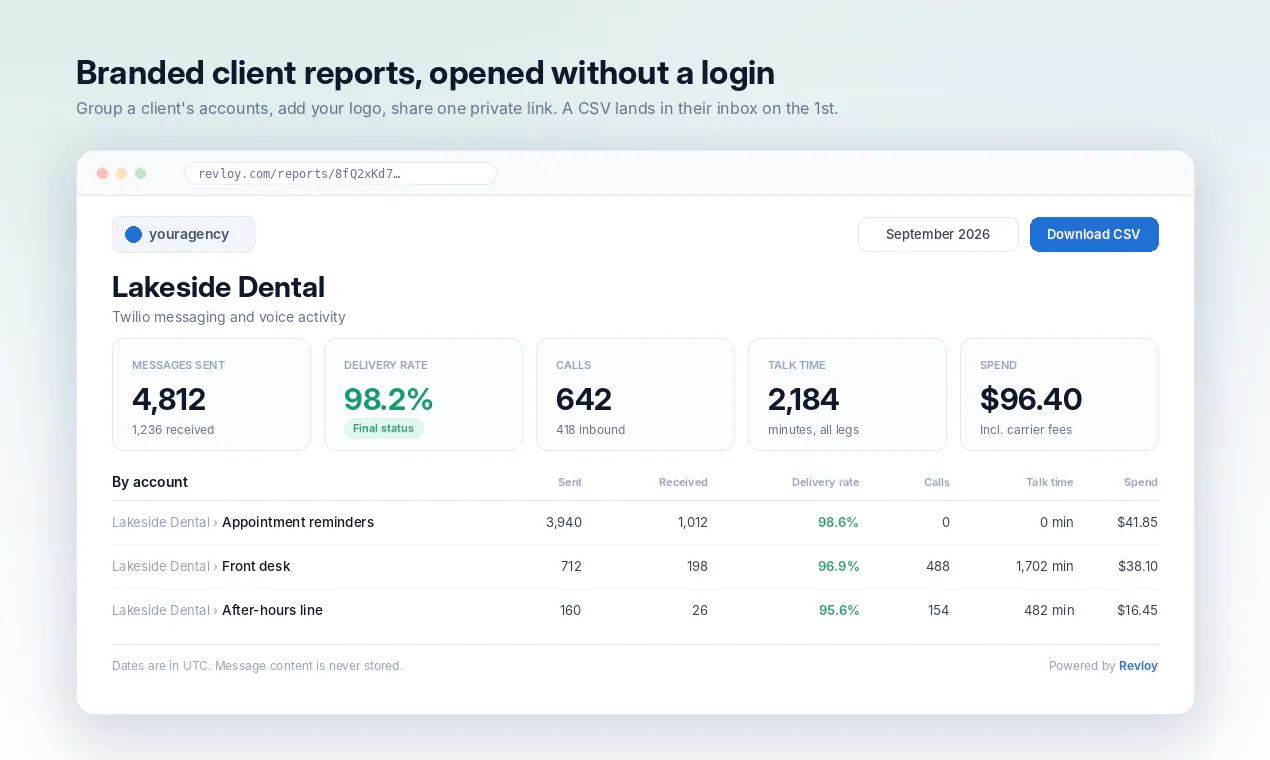The width and height of the screenshot is (1270, 760).
Task: Open the September 2026 month selector
Action: point(938,234)
